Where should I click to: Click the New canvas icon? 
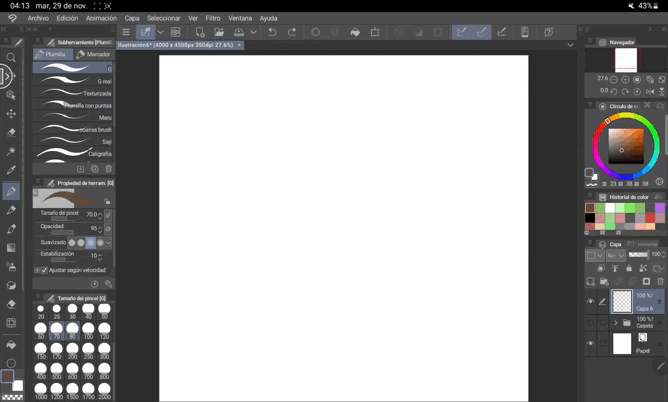199,32
